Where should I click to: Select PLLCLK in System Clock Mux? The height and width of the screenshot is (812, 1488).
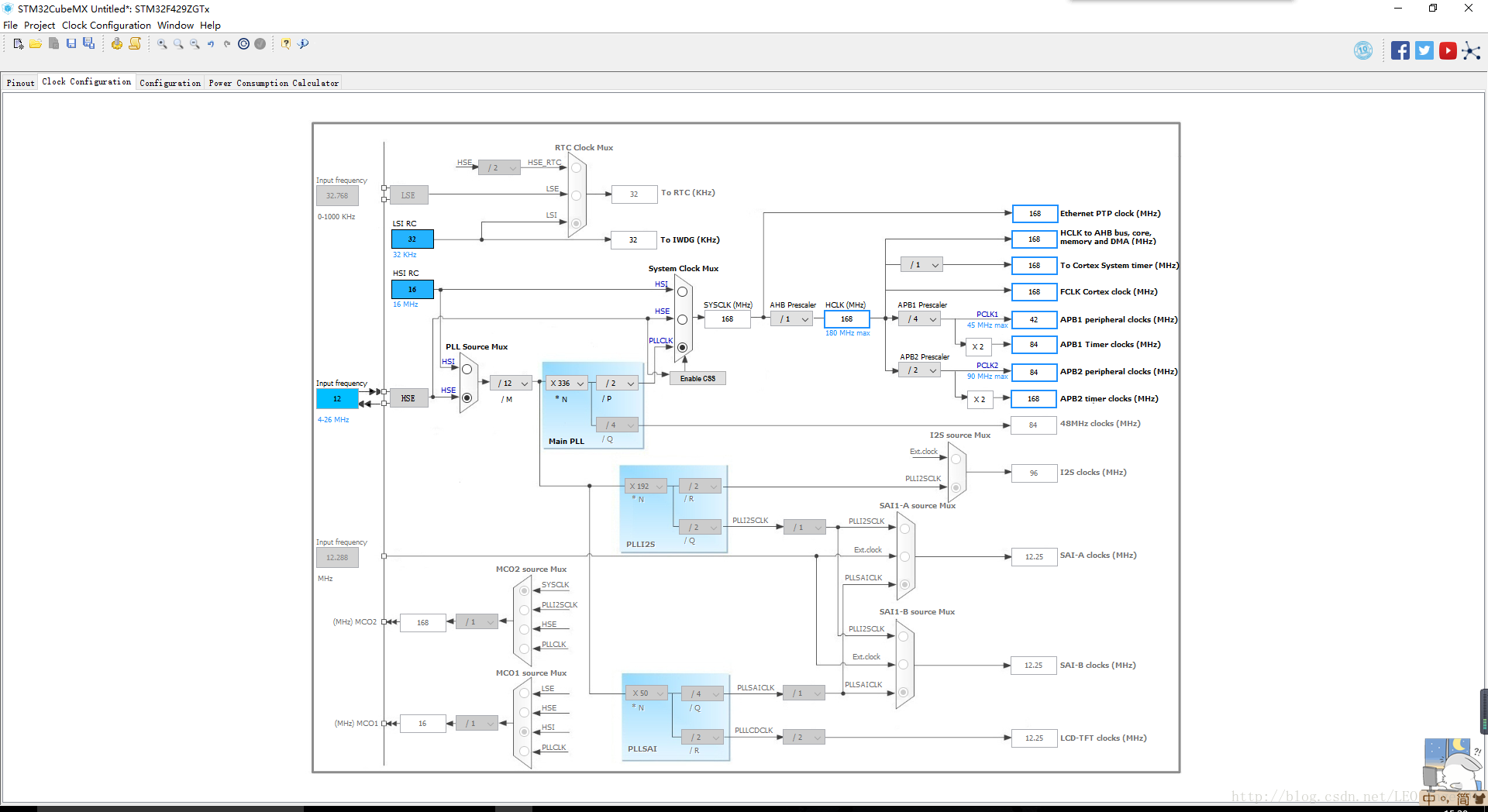coord(682,347)
